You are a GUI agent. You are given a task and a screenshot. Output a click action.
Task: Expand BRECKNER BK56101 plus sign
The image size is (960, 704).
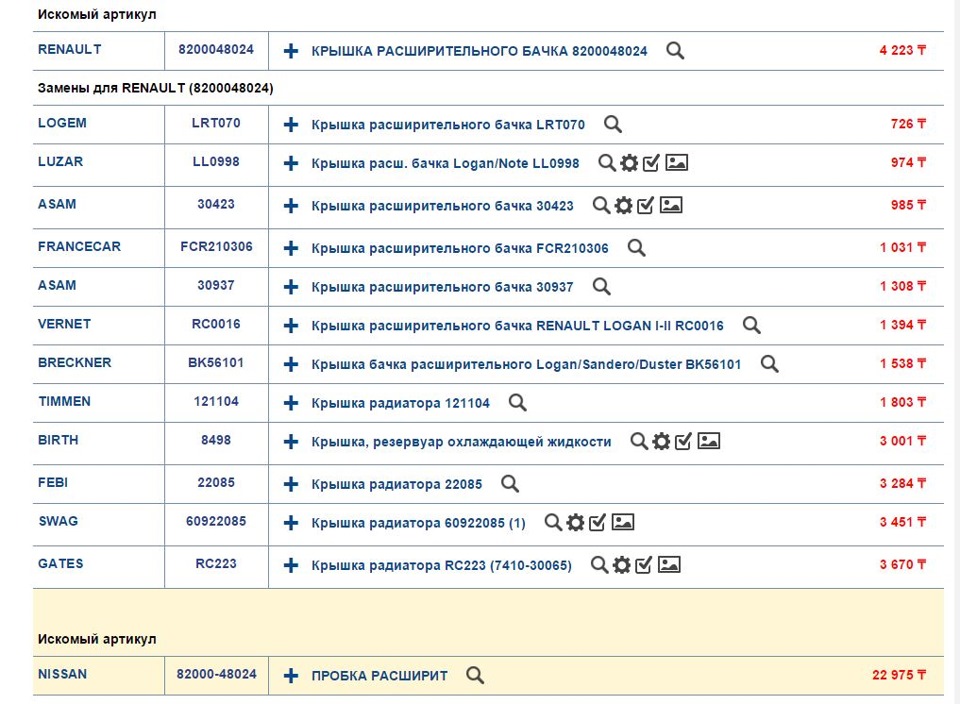(291, 364)
